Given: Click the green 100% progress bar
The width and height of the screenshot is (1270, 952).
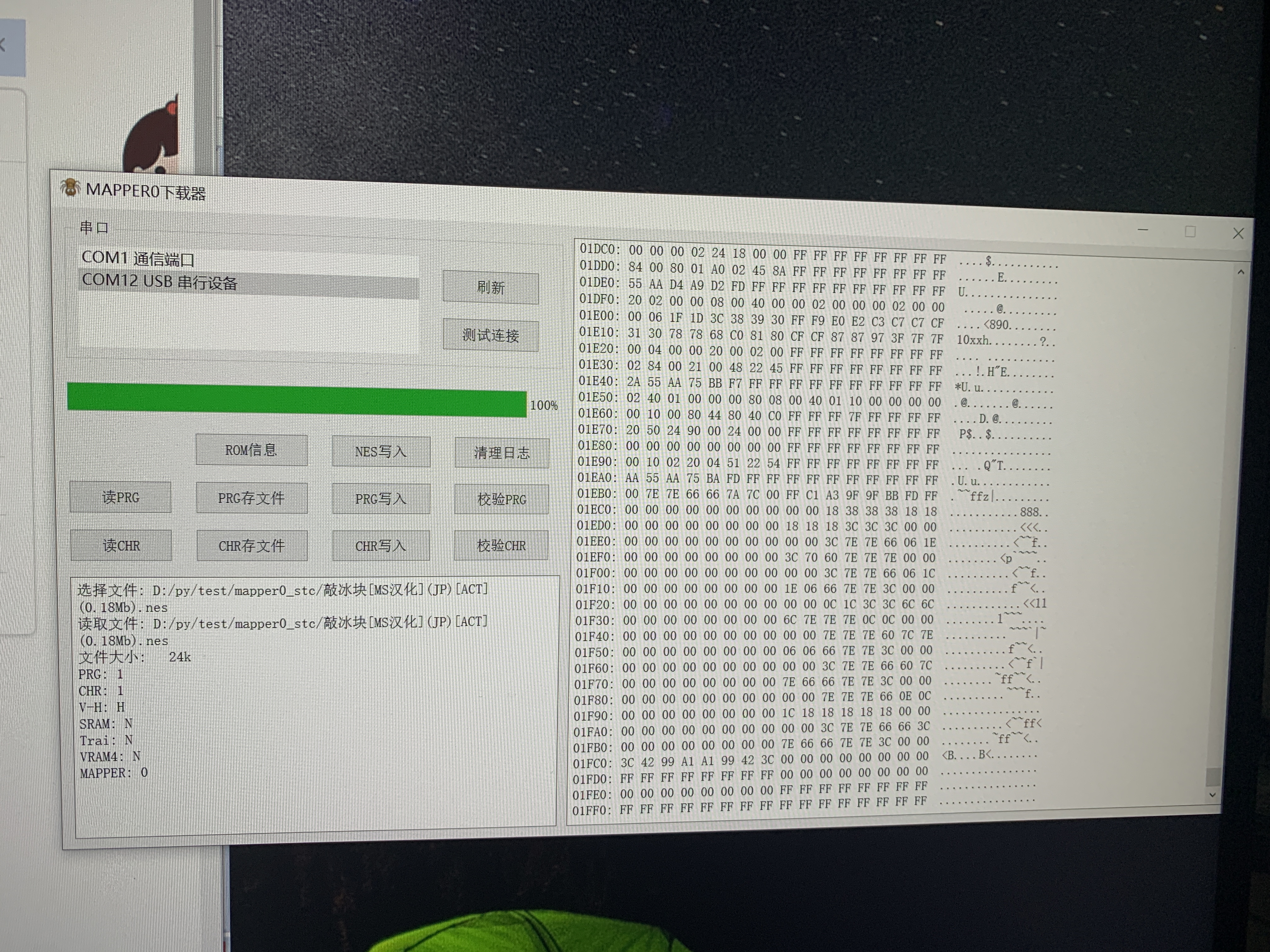Looking at the screenshot, I should (296, 400).
